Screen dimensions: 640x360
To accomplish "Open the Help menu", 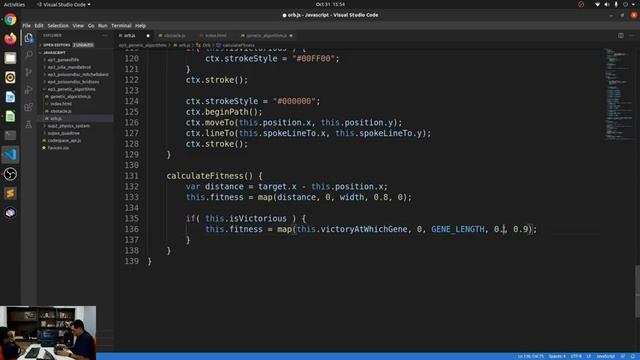I will point(140,26).
